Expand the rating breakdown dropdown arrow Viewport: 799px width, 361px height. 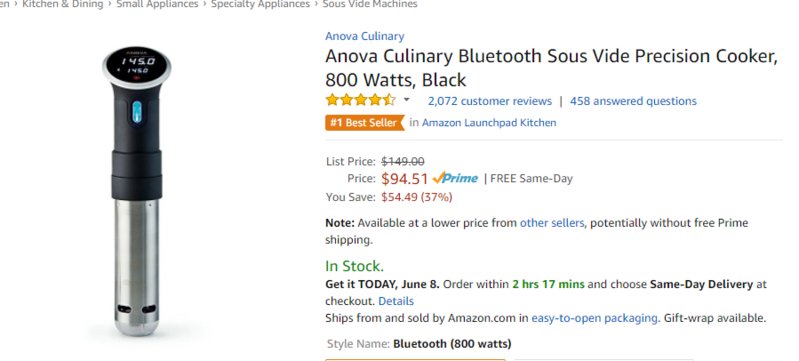pos(406,100)
